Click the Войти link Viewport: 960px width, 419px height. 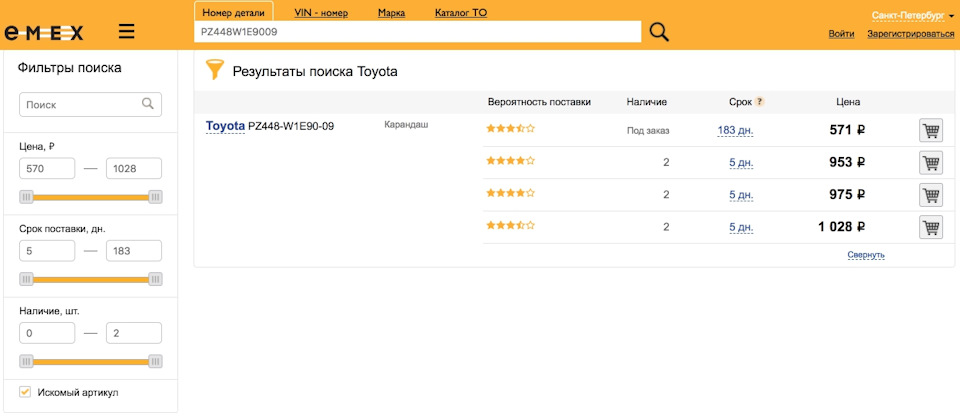click(841, 34)
